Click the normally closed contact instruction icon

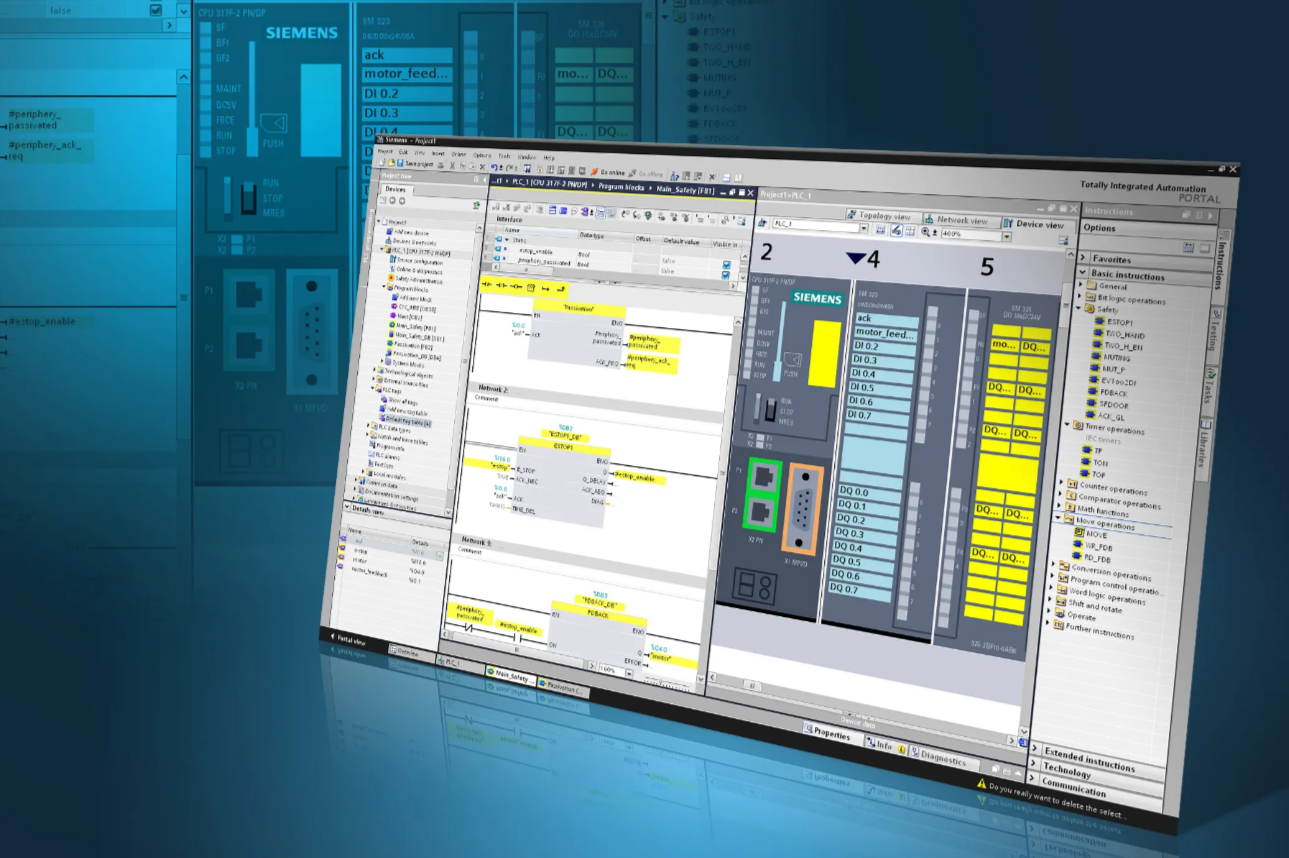tap(501, 285)
